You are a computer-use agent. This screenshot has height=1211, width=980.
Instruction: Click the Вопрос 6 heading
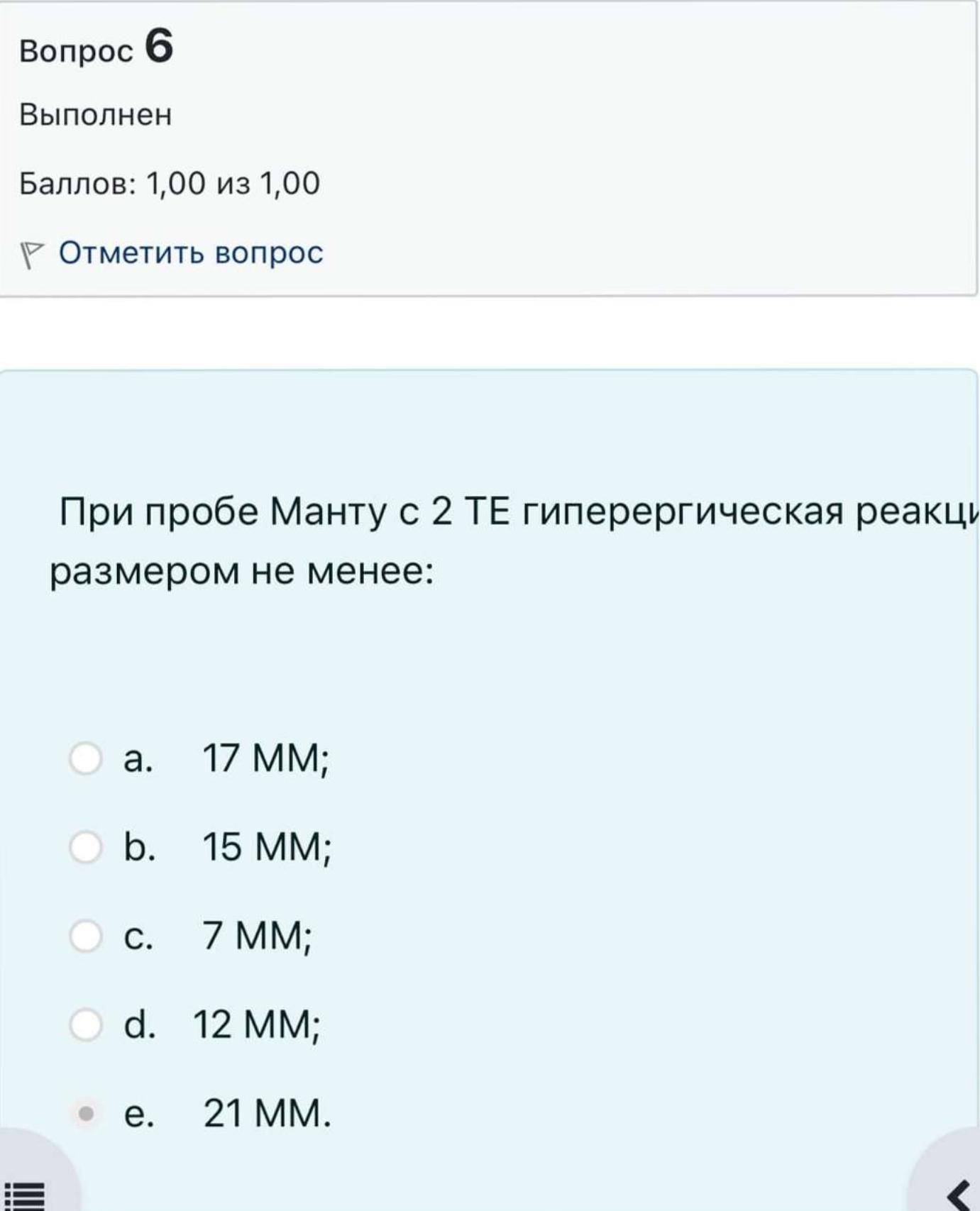pyautogui.click(x=97, y=48)
